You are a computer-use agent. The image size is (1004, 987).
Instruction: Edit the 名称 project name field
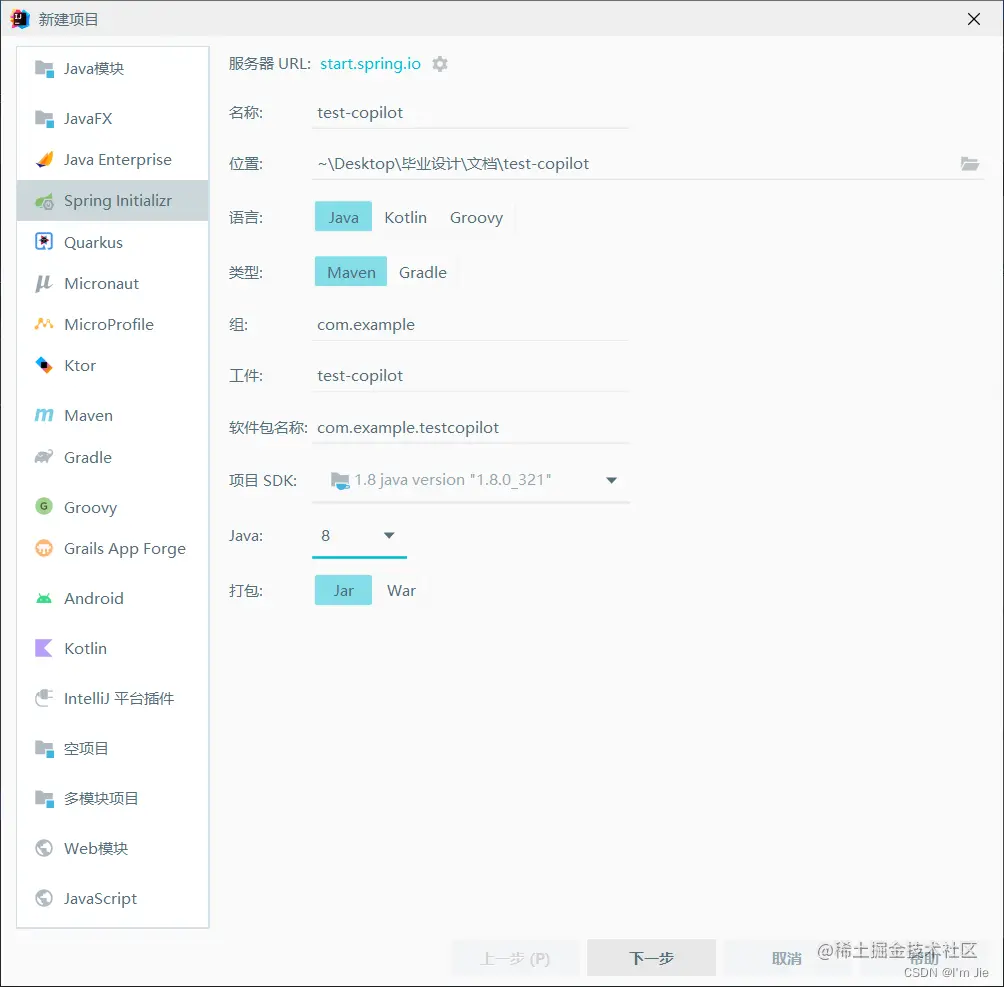tap(471, 113)
